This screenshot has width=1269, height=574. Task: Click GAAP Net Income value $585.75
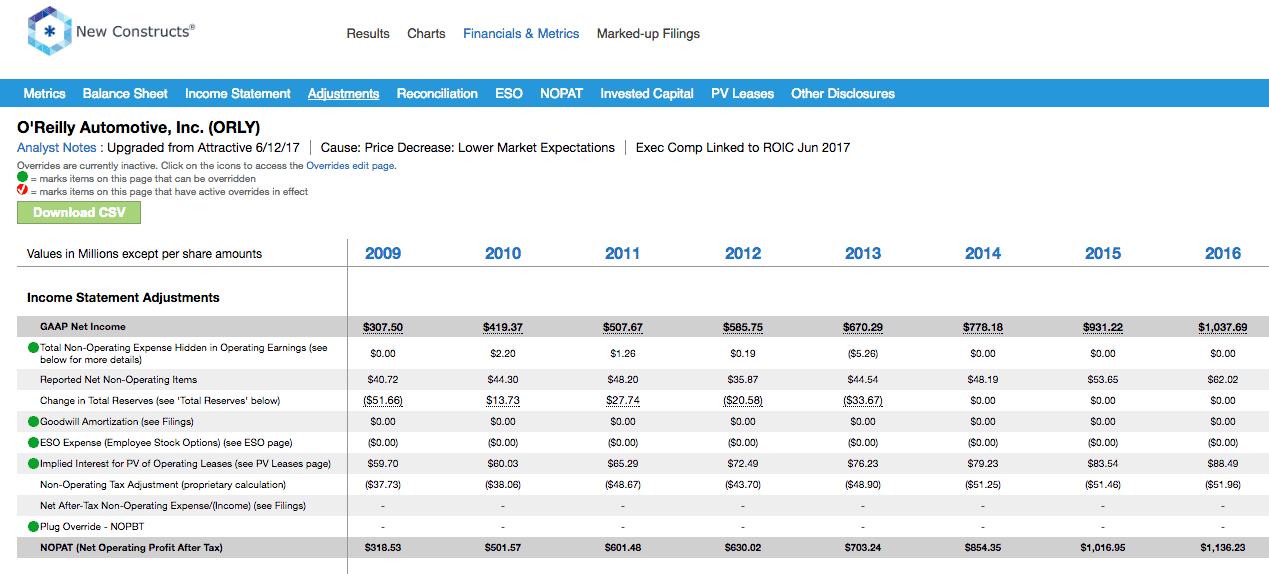[x=743, y=327]
